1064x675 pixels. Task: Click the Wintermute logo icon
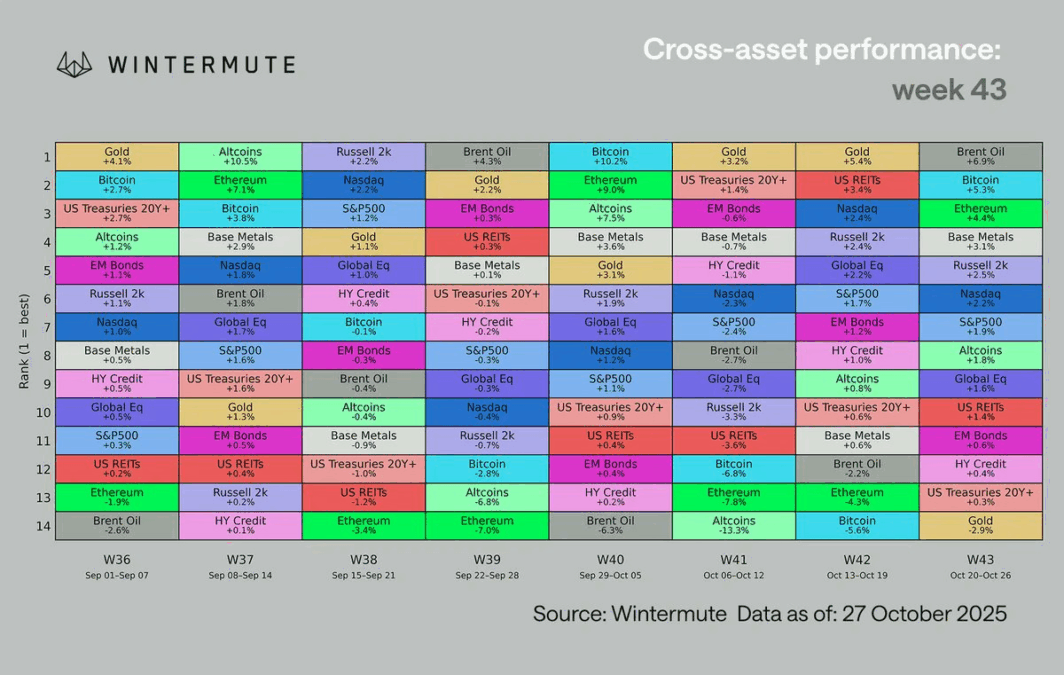[75, 65]
